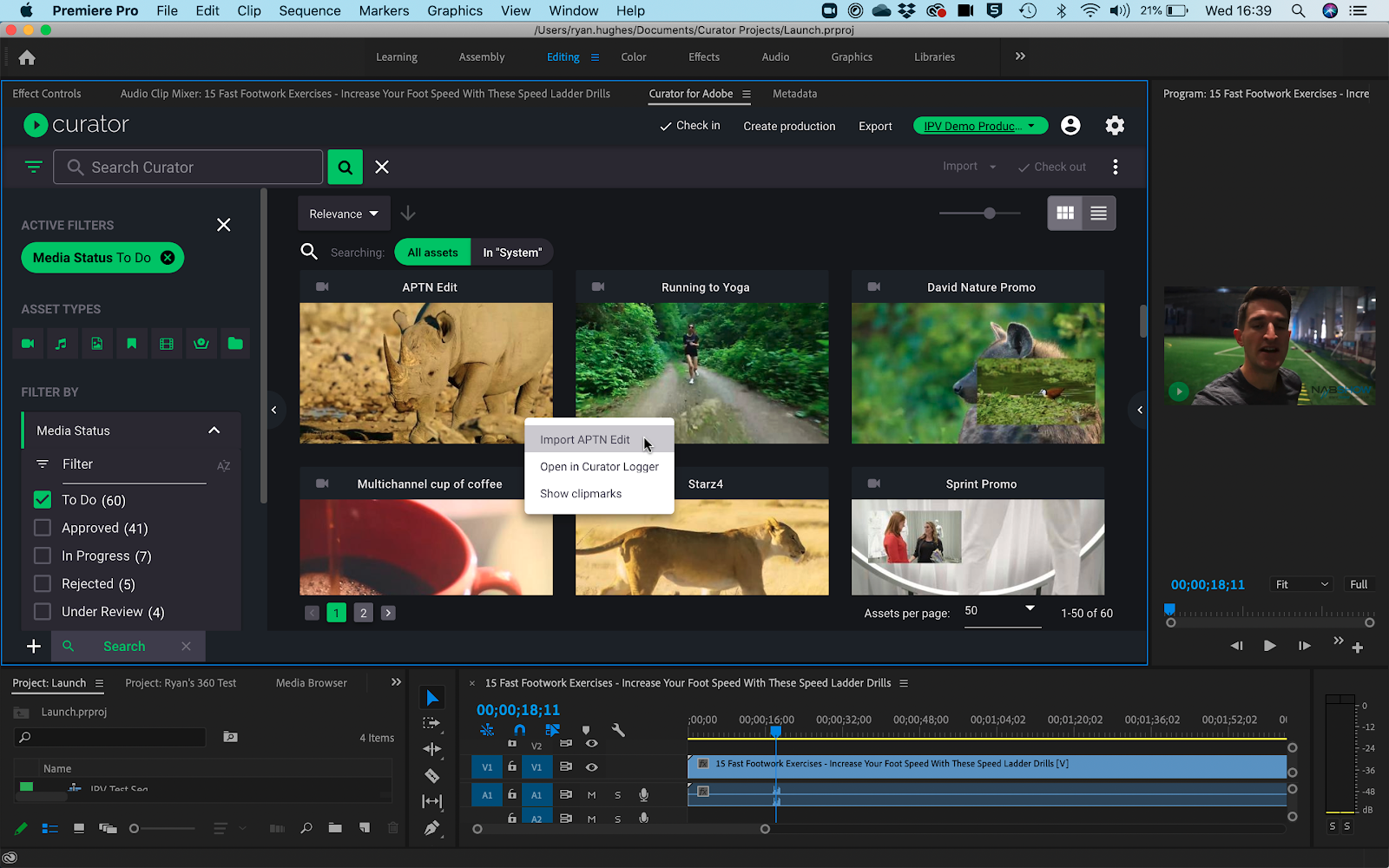Check the Approved (41) filter

click(x=42, y=528)
